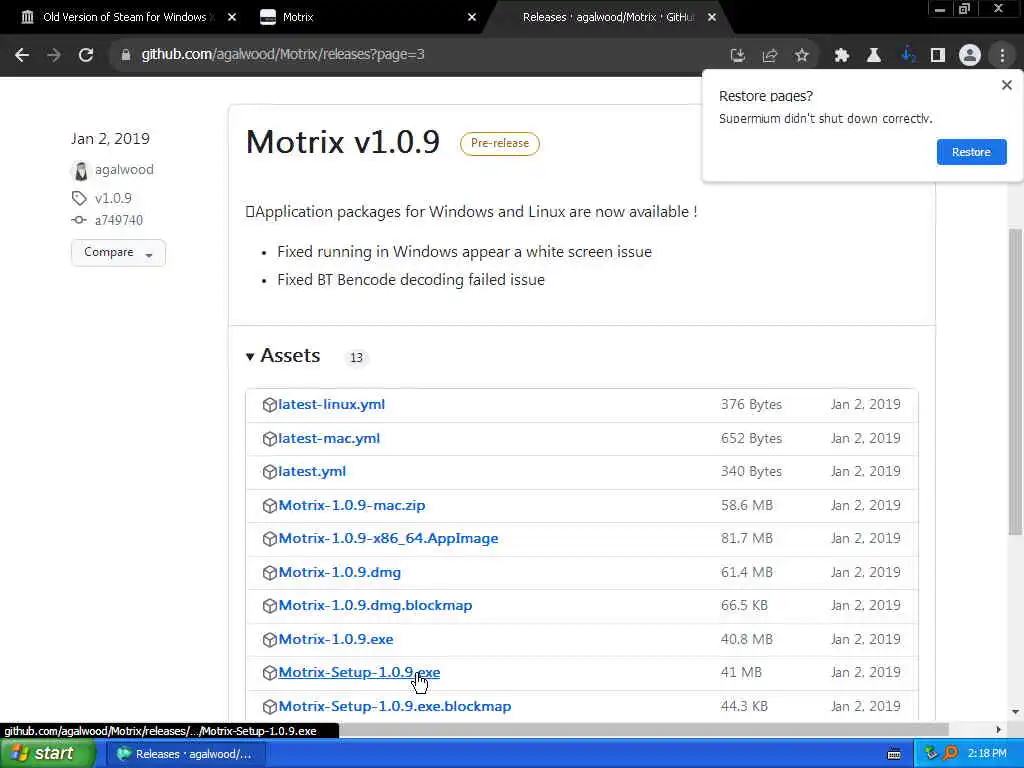This screenshot has width=1024, height=768.
Task: Bookmark this page with the star icon
Action: 802,56
